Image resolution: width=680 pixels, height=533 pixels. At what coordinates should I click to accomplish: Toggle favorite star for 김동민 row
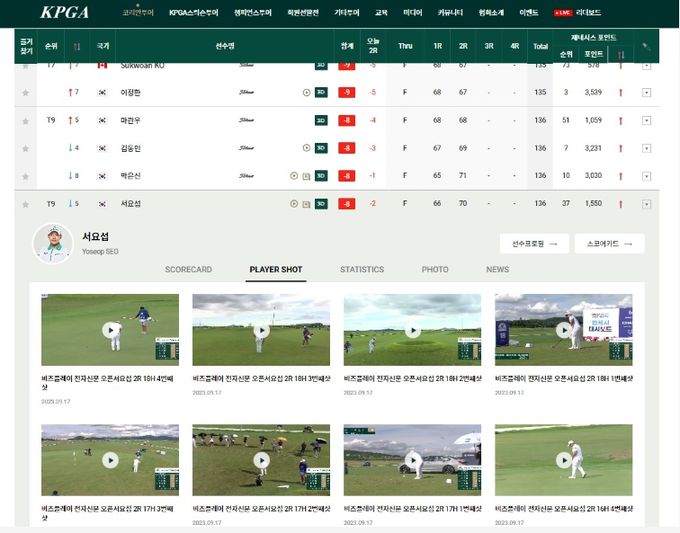point(26,149)
